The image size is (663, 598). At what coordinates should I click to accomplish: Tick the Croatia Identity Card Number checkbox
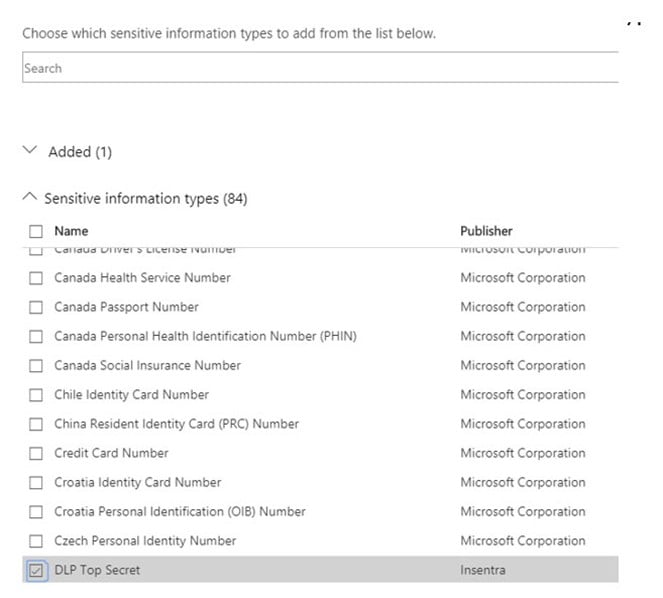point(36,482)
